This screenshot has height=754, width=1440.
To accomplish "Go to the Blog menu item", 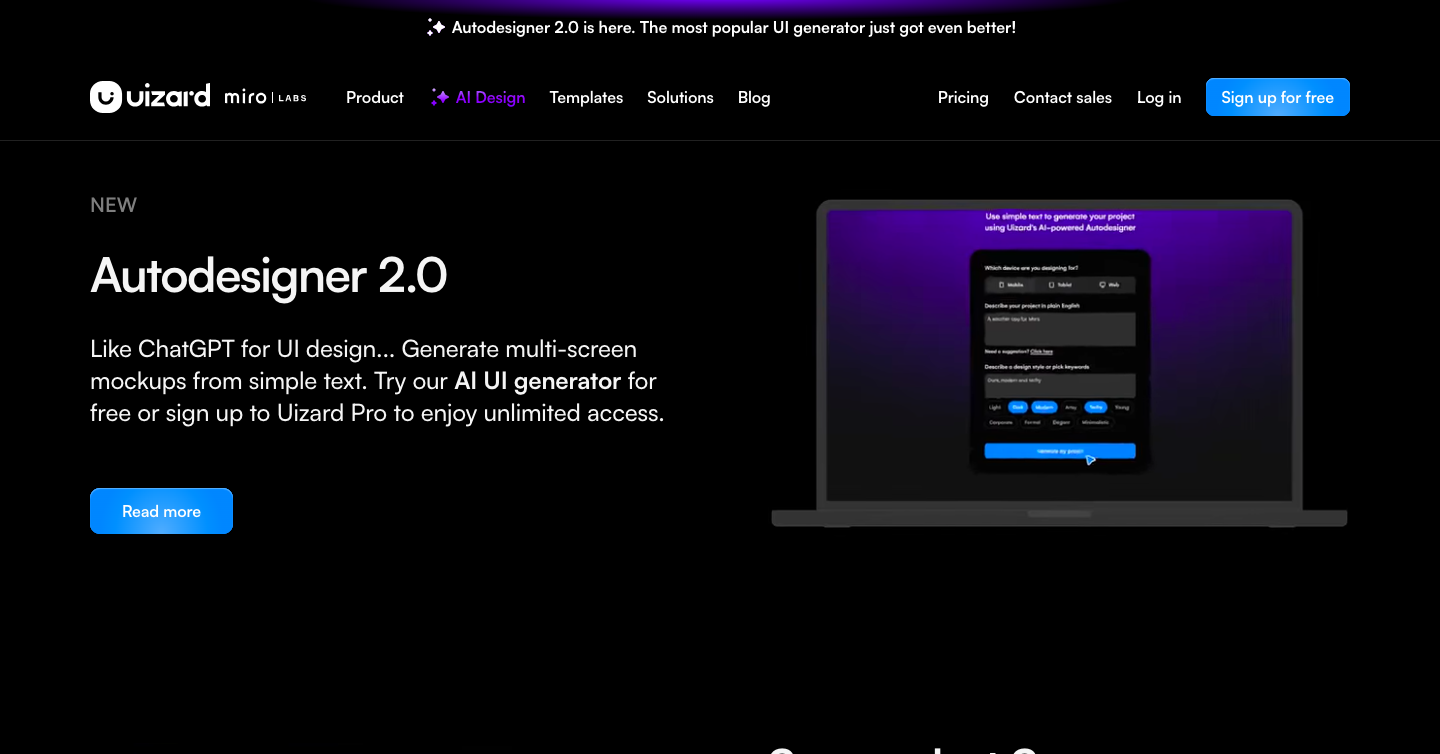I will coord(754,97).
